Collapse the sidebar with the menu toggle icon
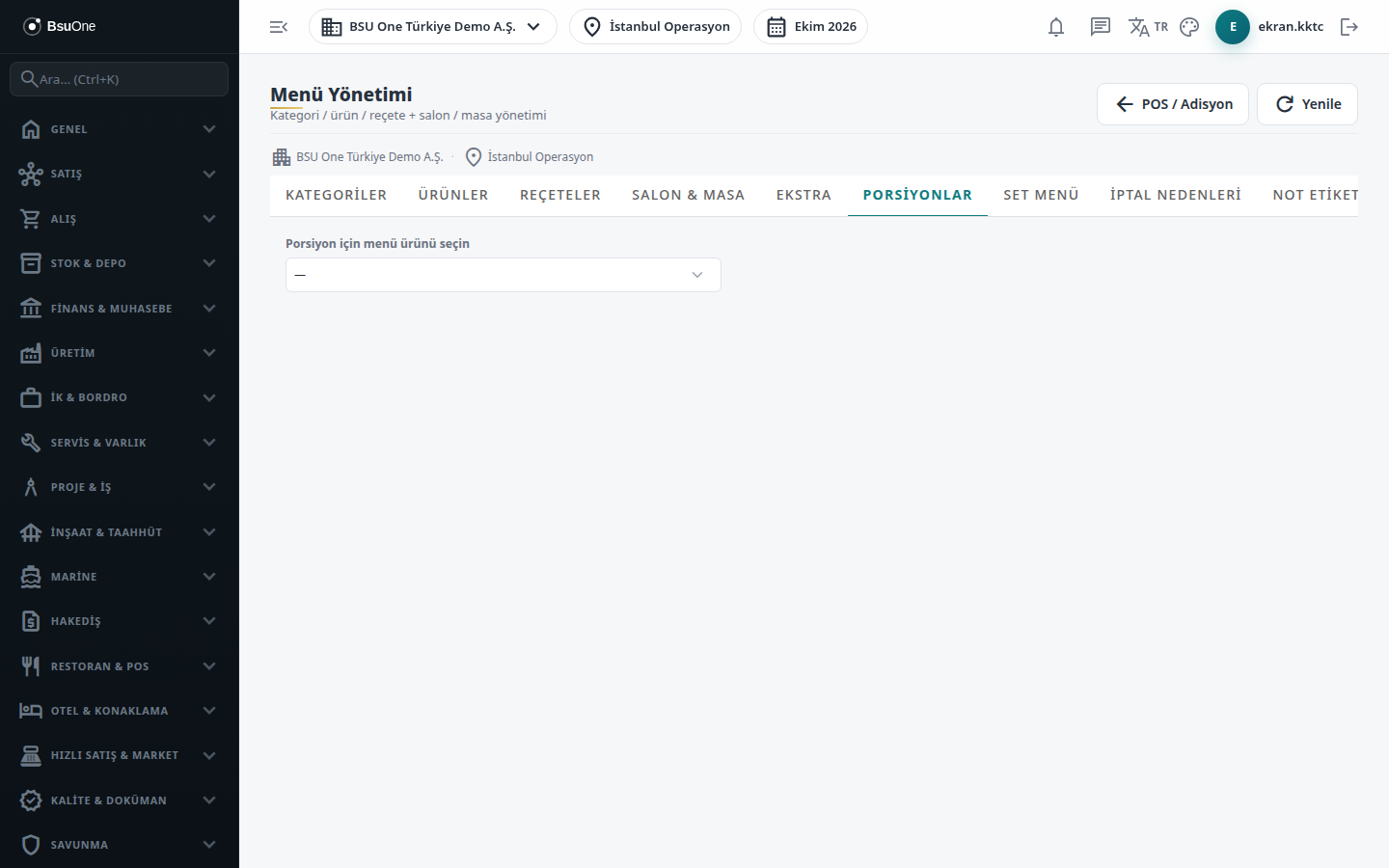This screenshot has height=868, width=1389. 279,27
